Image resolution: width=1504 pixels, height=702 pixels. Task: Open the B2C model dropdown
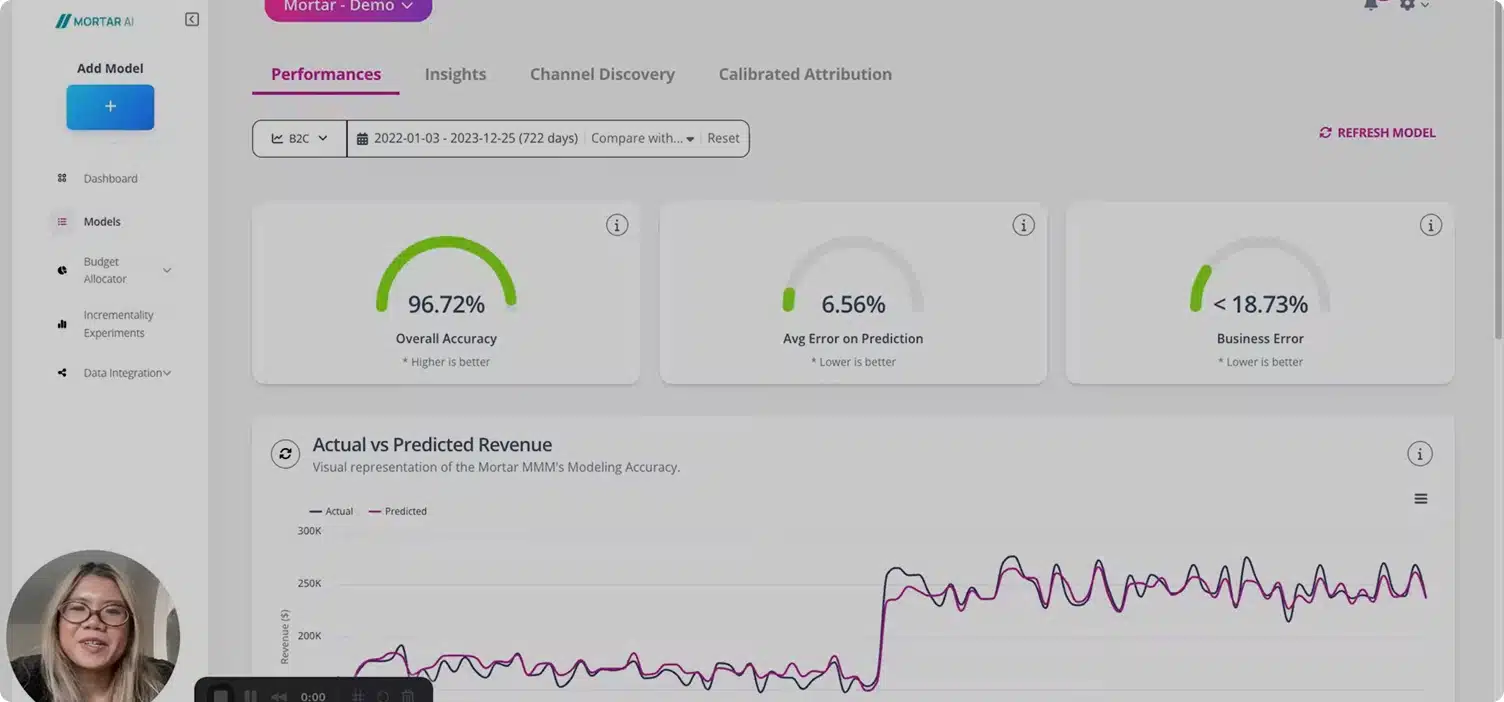[x=299, y=139]
